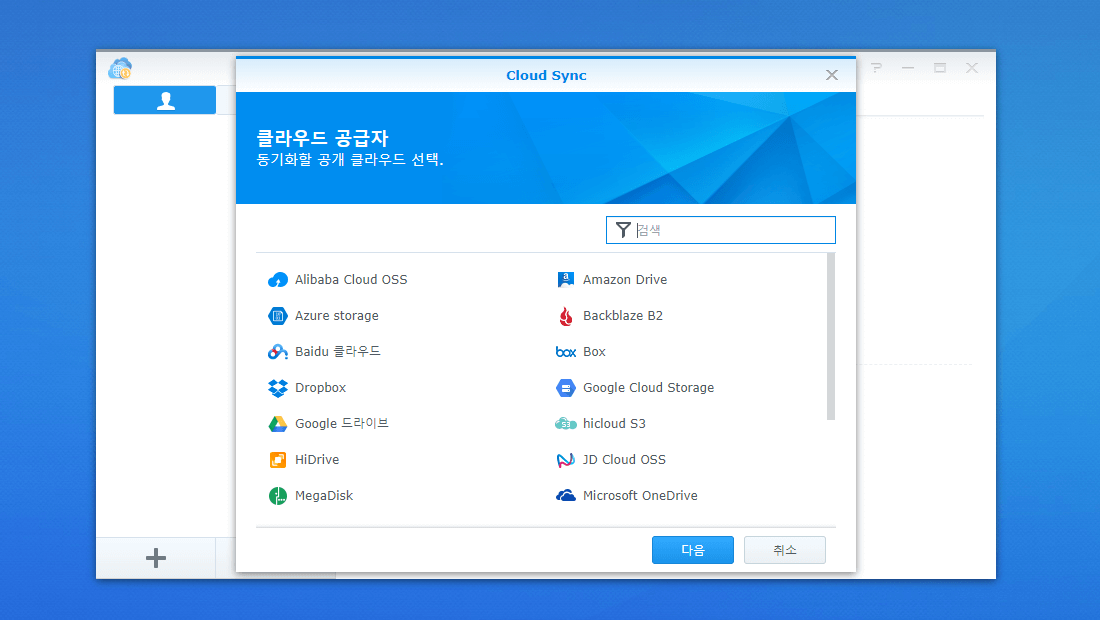Screen dimensions: 1100x620
Task: Select the Alibaba Cloud OSS icon
Action: click(278, 280)
